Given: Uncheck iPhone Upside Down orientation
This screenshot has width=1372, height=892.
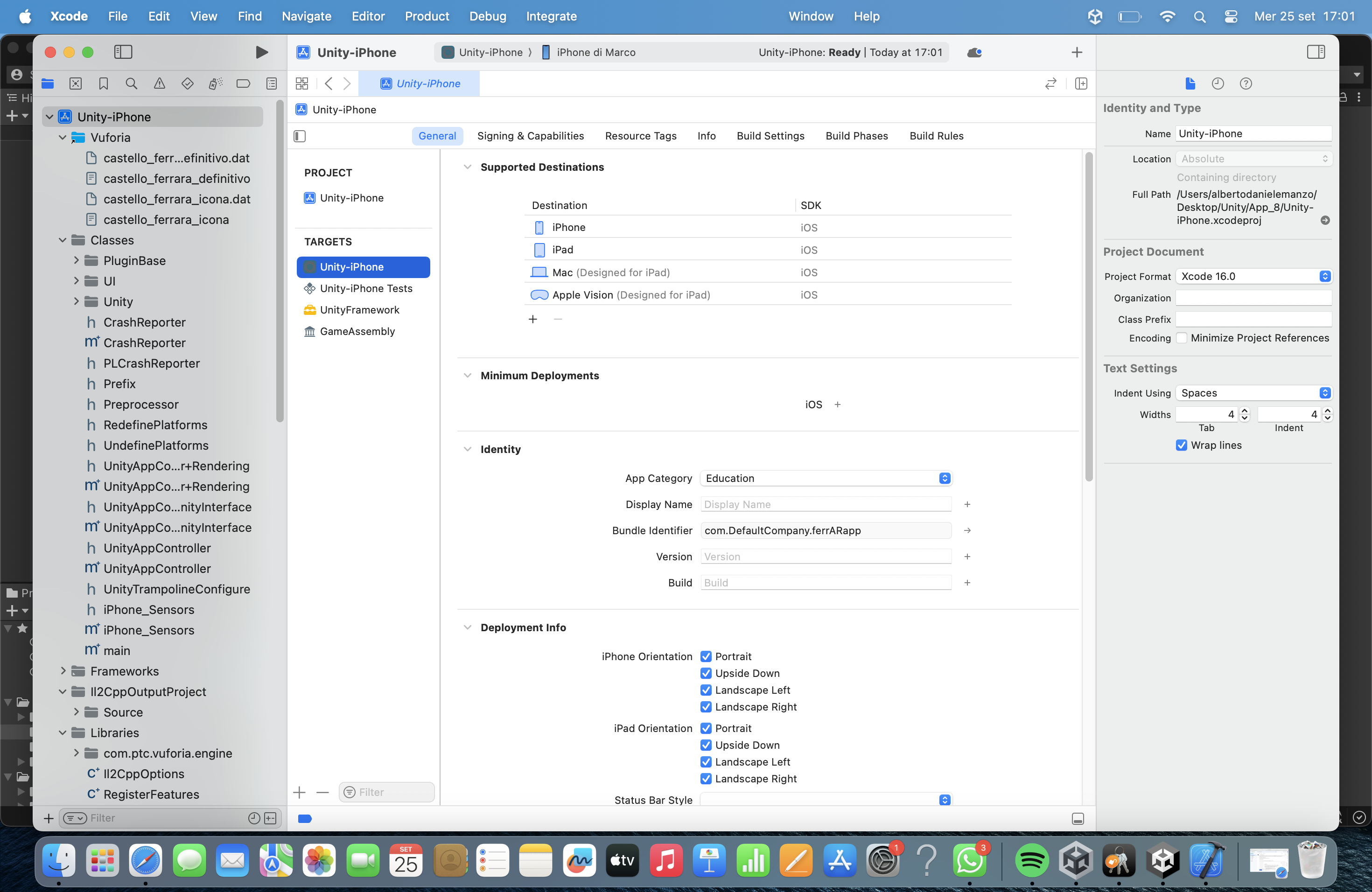Looking at the screenshot, I should [x=706, y=673].
